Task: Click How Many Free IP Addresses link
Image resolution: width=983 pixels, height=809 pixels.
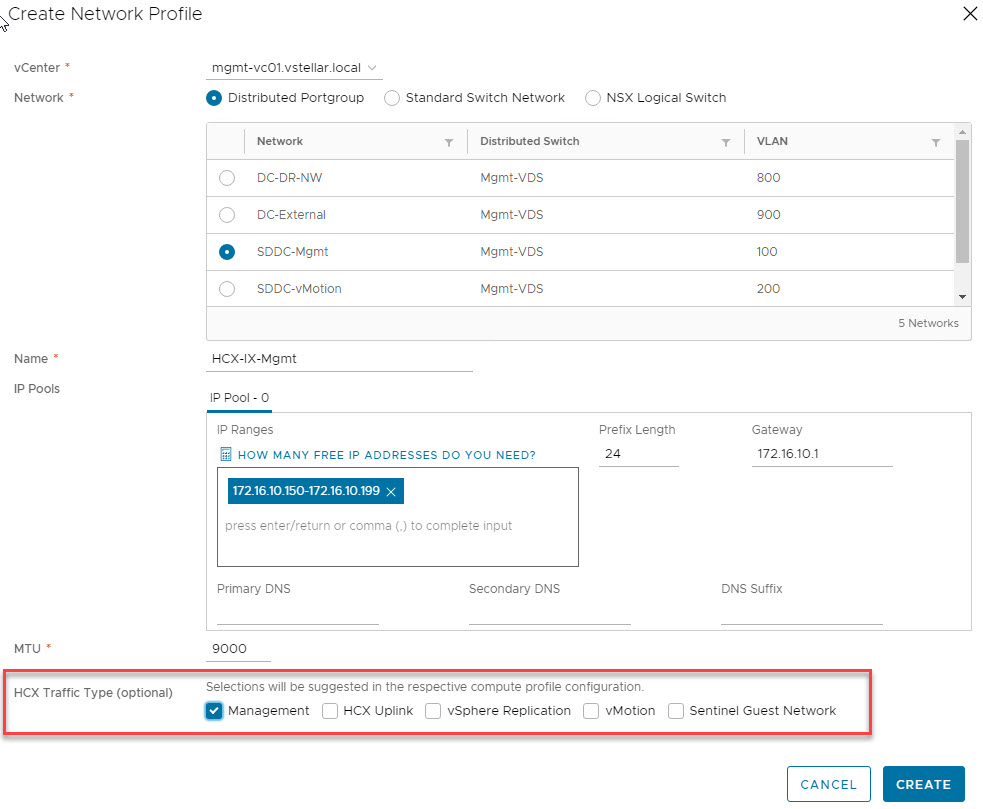Action: (386, 455)
